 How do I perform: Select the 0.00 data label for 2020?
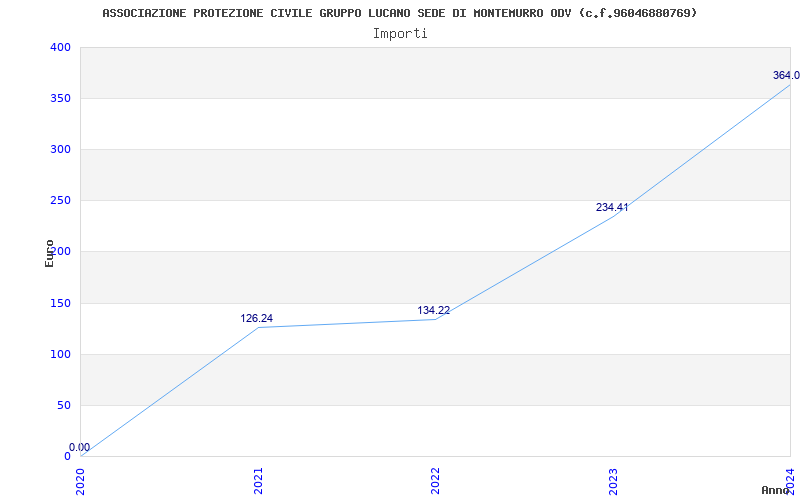[x=79, y=447]
